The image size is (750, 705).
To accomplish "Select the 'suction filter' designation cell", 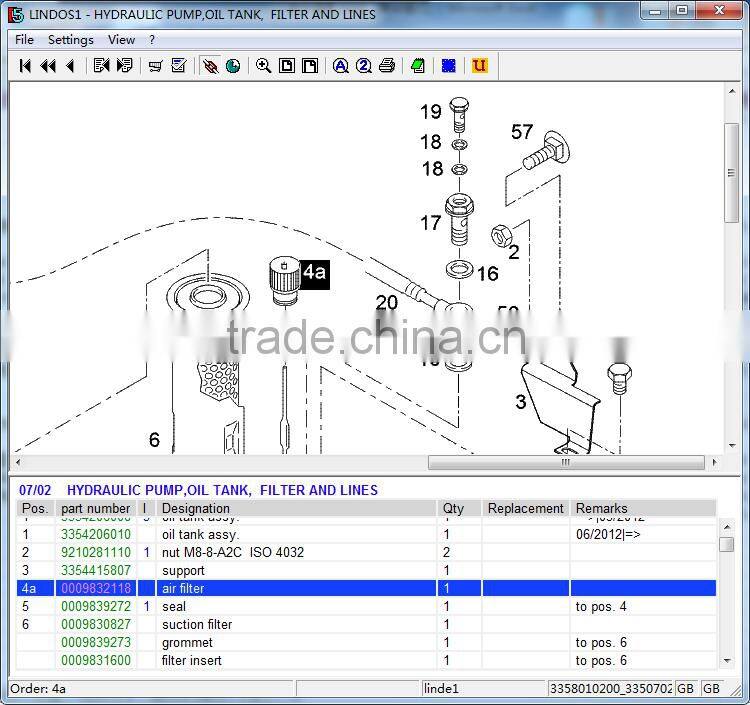I will coord(297,625).
